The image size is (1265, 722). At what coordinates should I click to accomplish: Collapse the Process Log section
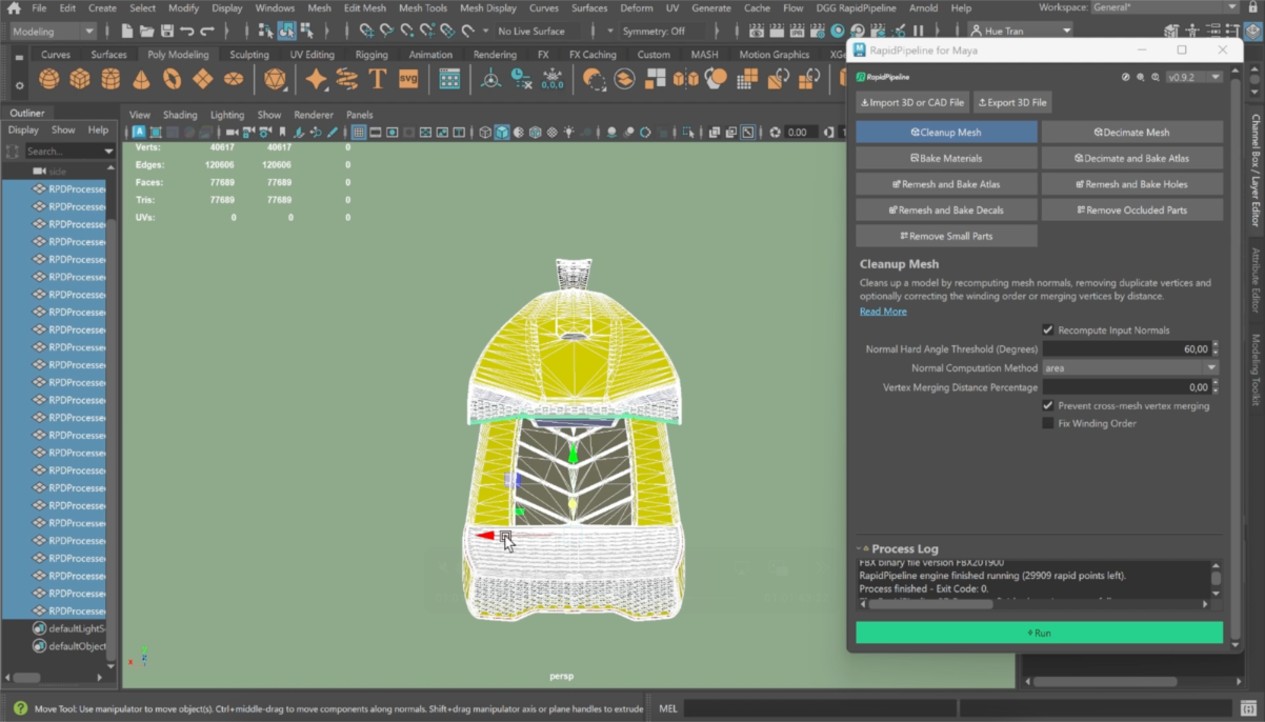tap(861, 549)
